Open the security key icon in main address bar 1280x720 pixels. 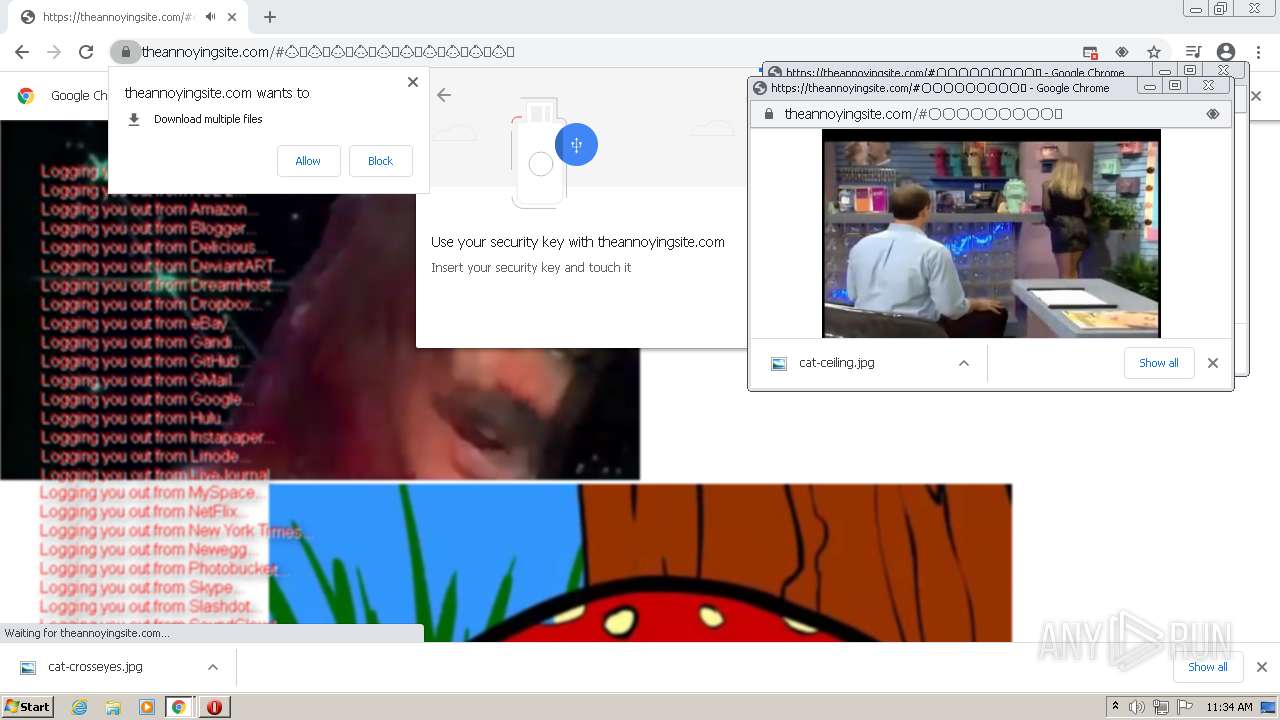1122,52
